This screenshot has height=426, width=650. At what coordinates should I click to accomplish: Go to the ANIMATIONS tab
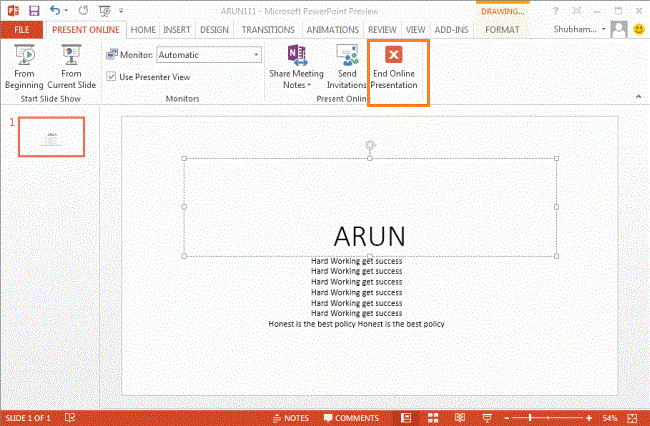click(332, 30)
